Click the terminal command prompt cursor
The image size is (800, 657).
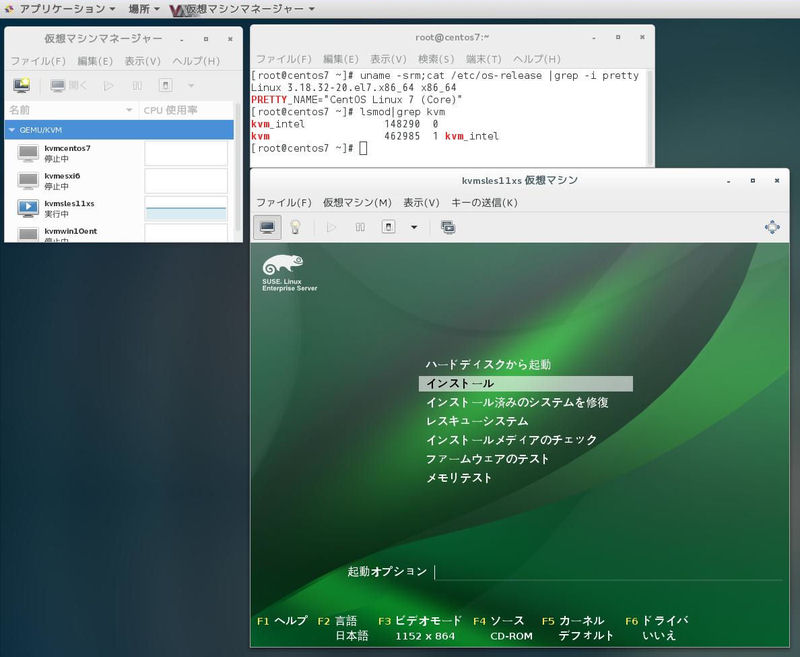click(x=363, y=148)
